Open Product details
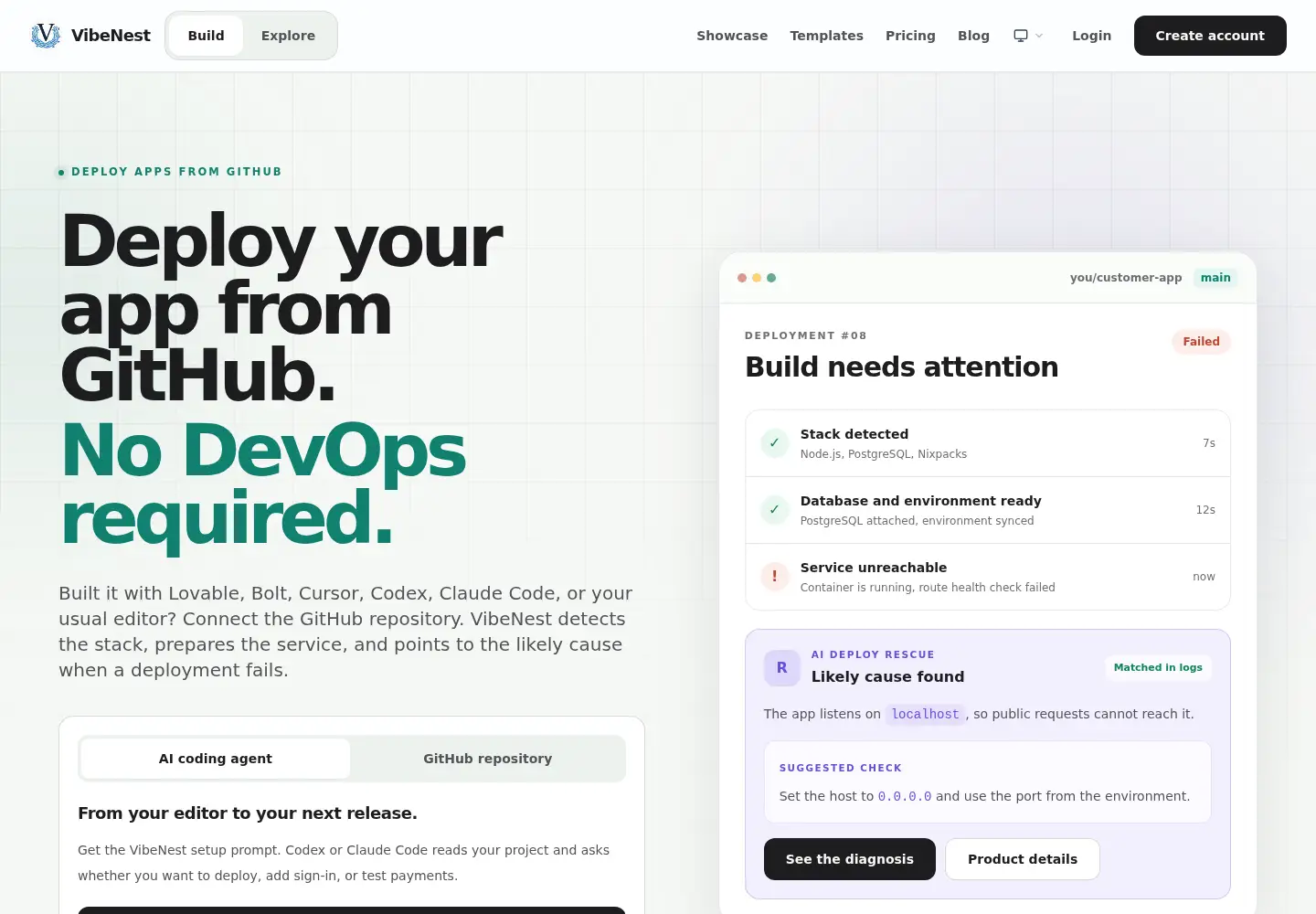Image resolution: width=1316 pixels, height=914 pixels. point(1023,859)
